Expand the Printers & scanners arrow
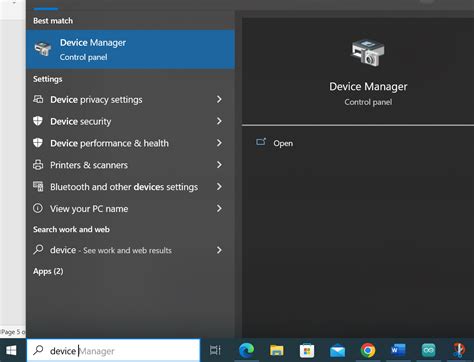Image resolution: width=474 pixels, height=362 pixels. coord(219,165)
